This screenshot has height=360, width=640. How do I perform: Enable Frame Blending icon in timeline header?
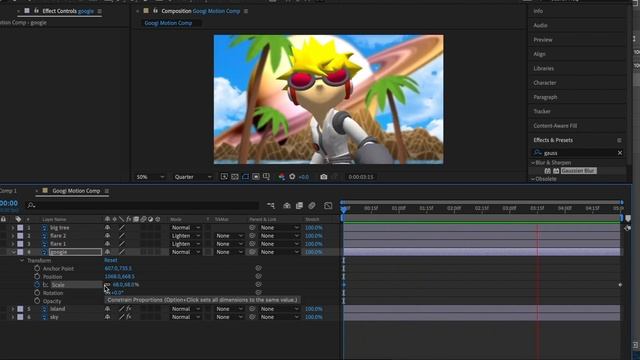point(299,206)
